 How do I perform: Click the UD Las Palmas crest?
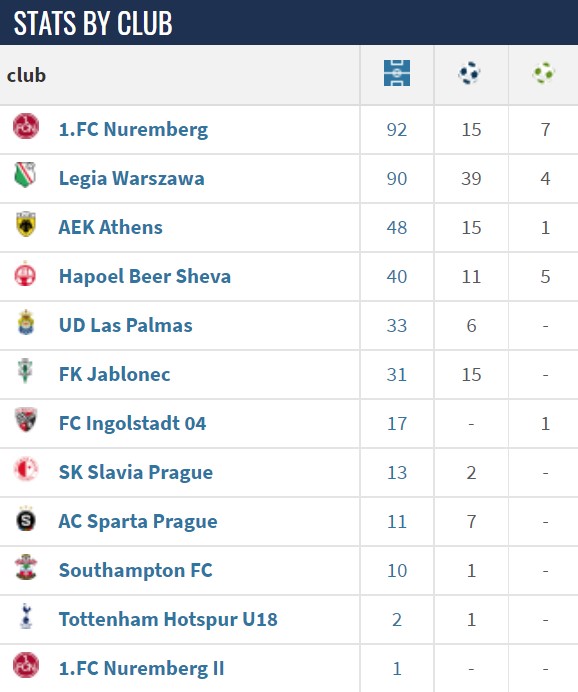pyautogui.click(x=26, y=322)
